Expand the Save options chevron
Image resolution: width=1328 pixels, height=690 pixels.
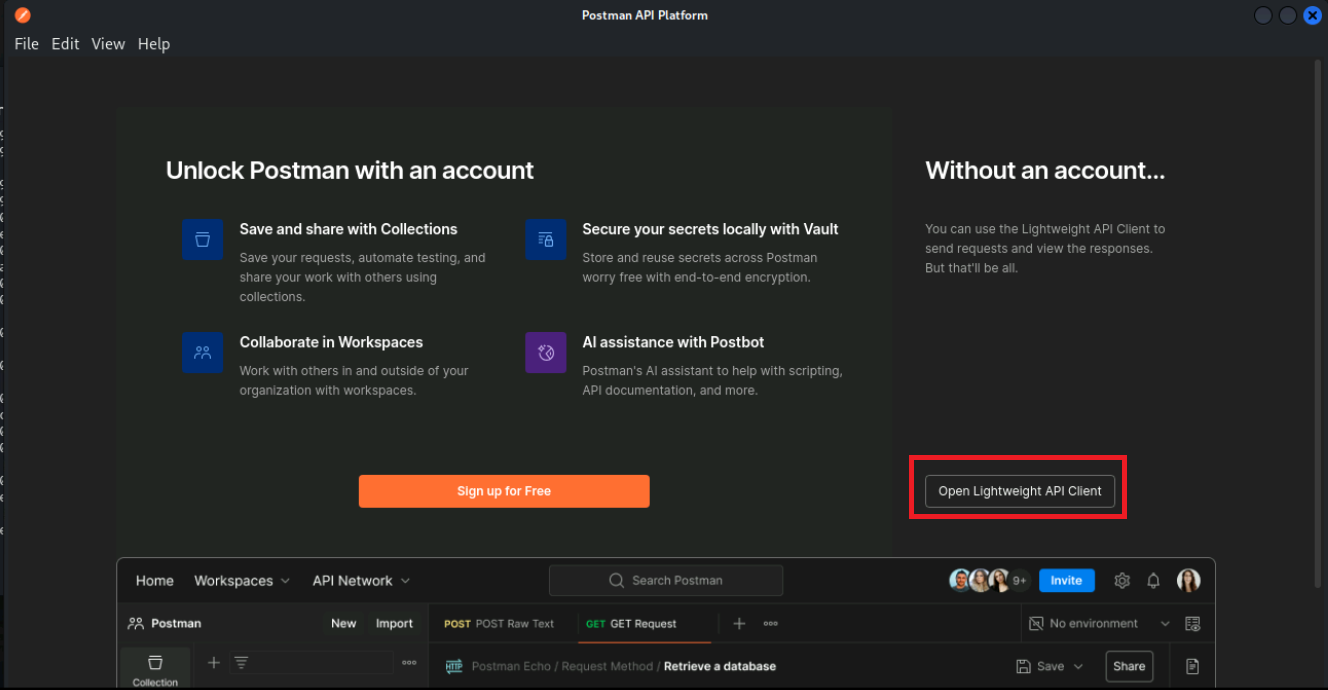1078,666
